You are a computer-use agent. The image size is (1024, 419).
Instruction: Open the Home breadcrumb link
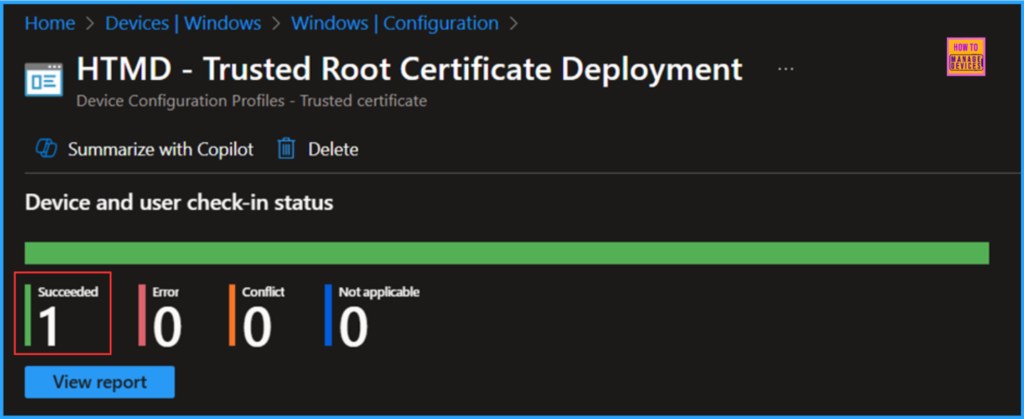48,23
